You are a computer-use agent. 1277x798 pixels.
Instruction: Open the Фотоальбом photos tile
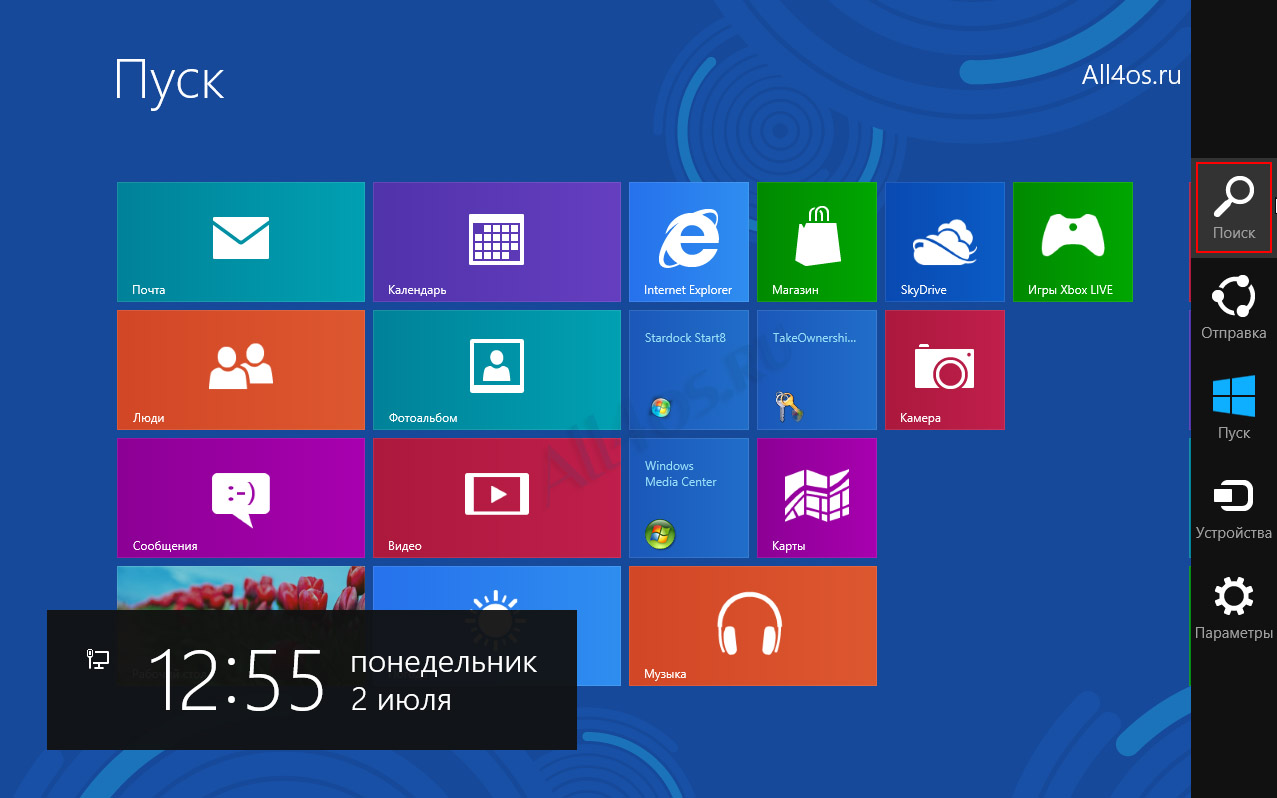pyautogui.click(x=497, y=370)
